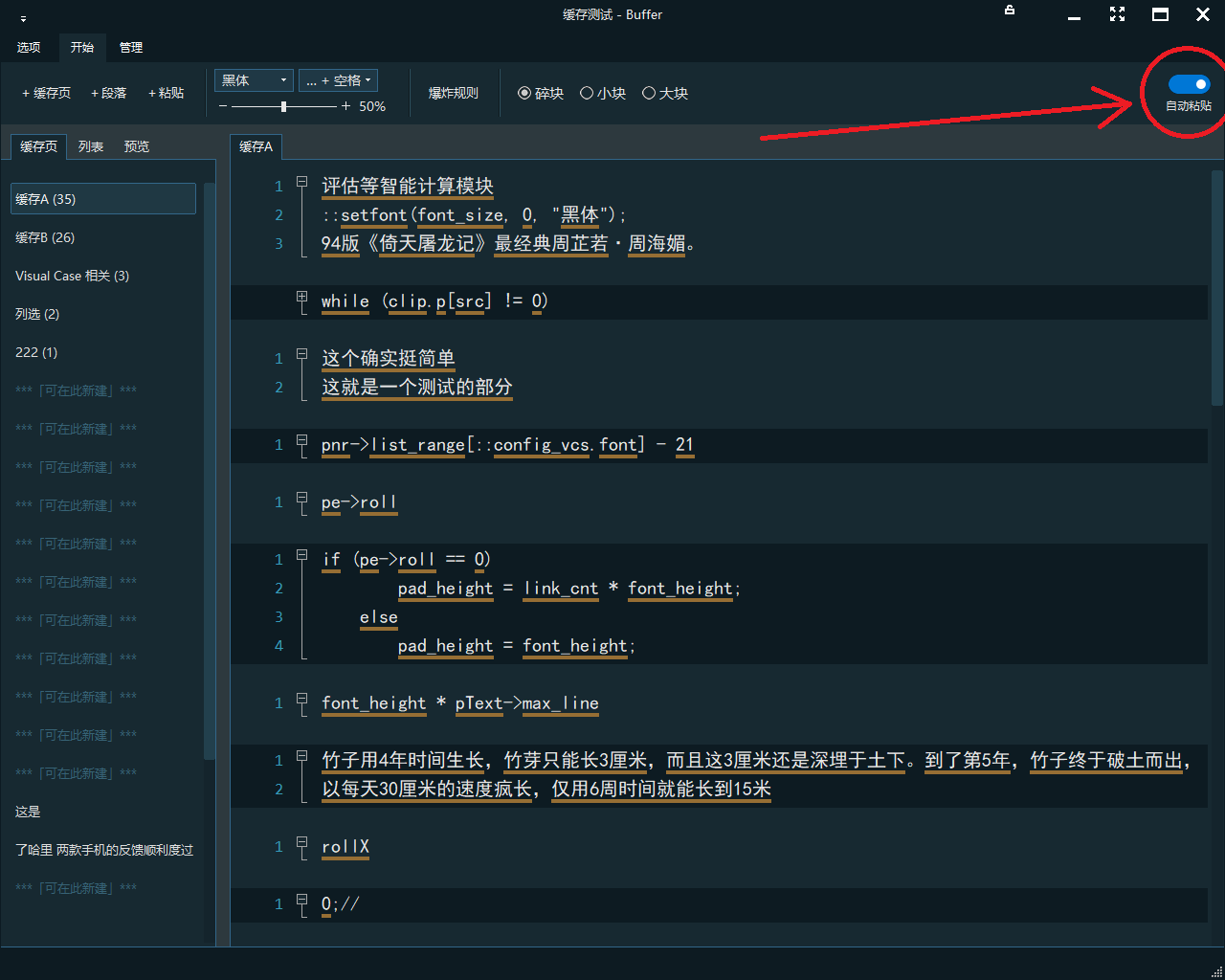Click the 爆炸规则 button

(x=453, y=93)
